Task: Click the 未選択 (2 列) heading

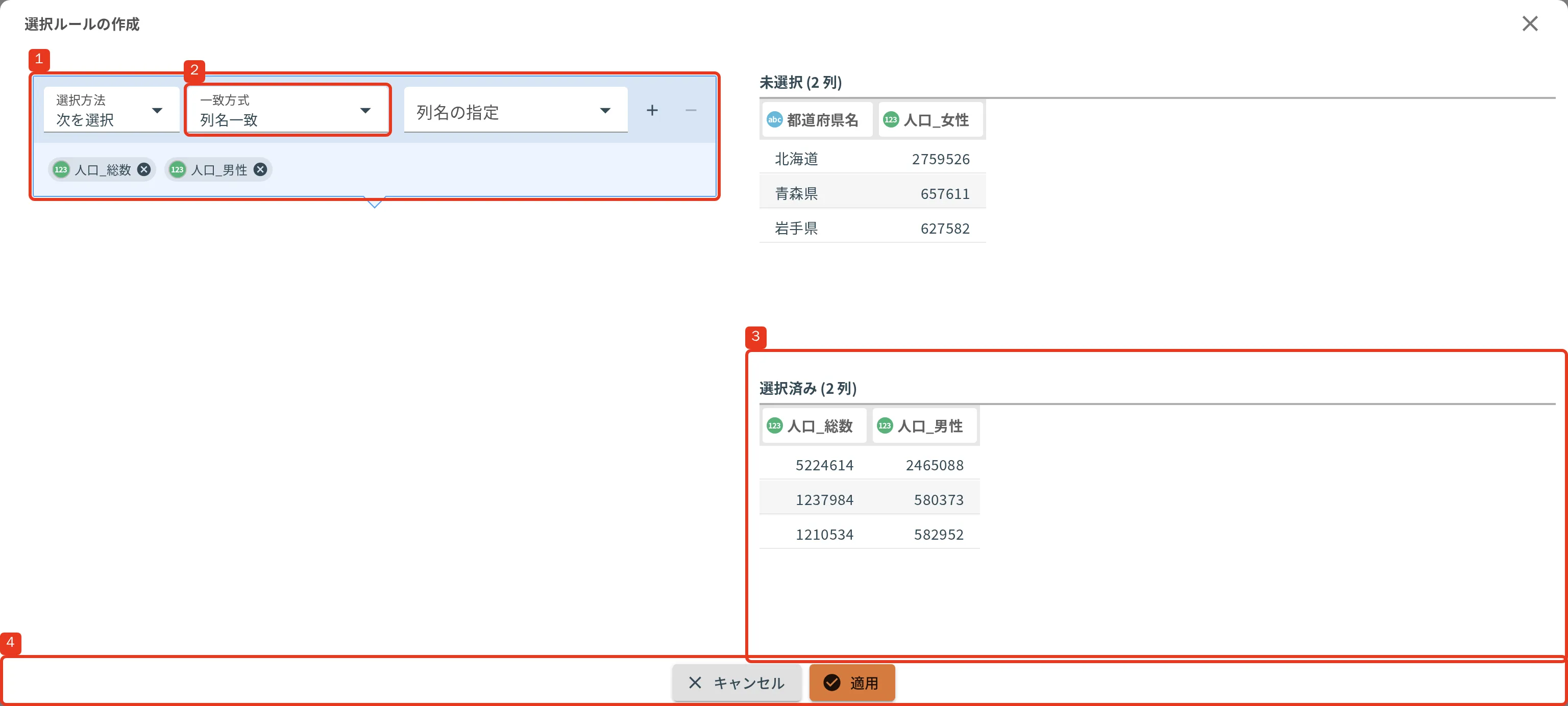Action: (x=800, y=82)
